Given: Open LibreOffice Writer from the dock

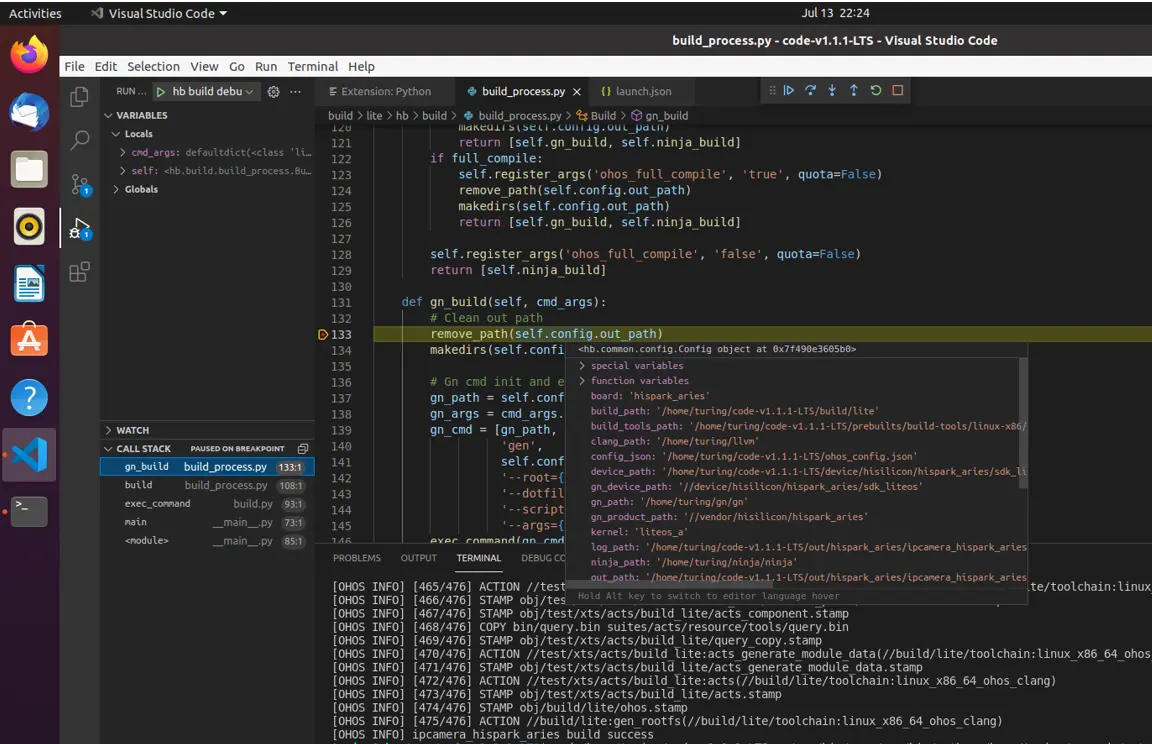Looking at the screenshot, I should pos(29,283).
